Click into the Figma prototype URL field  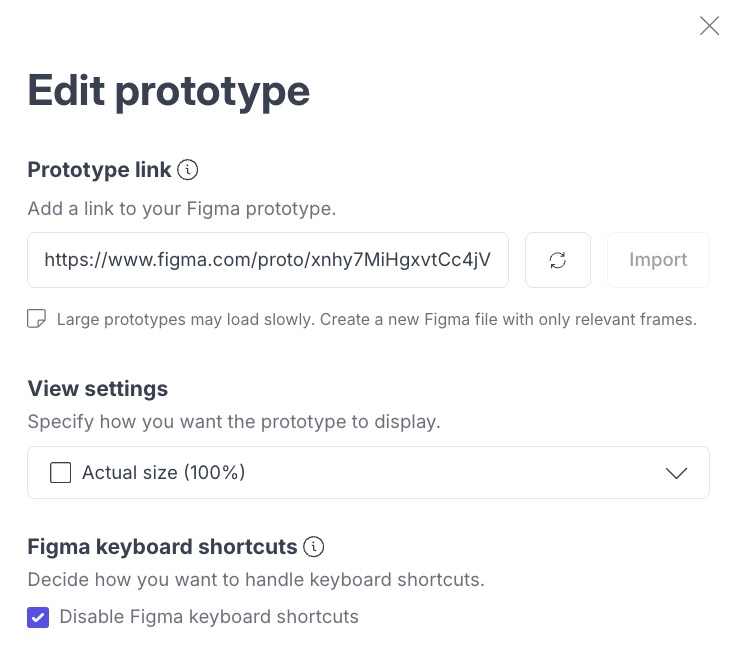(x=267, y=260)
